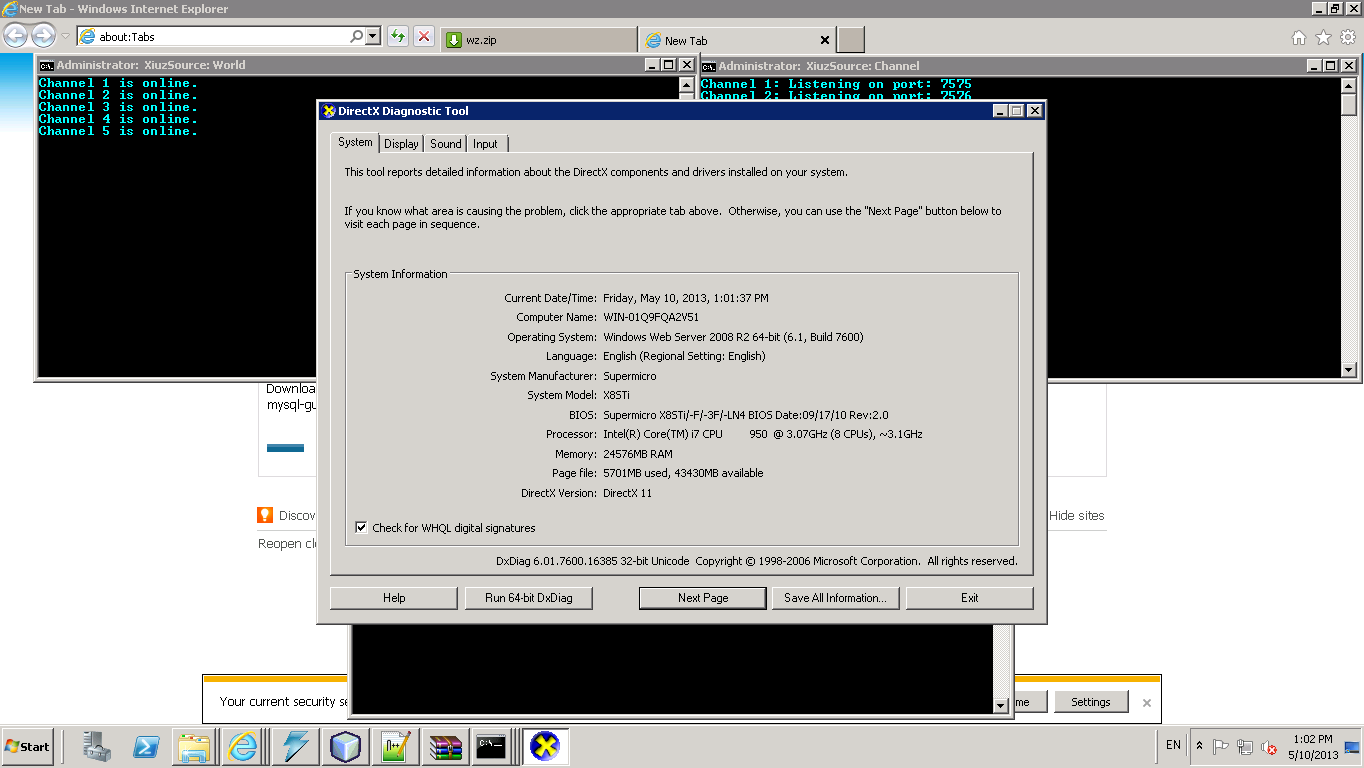Click Show Desktop icon beside the clock
The image size is (1364, 768).
pos(1352,746)
